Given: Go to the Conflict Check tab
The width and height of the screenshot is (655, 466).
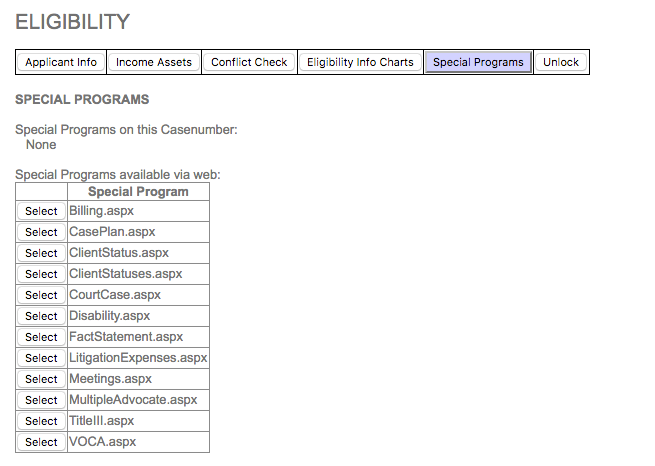Looking at the screenshot, I should 249,62.
